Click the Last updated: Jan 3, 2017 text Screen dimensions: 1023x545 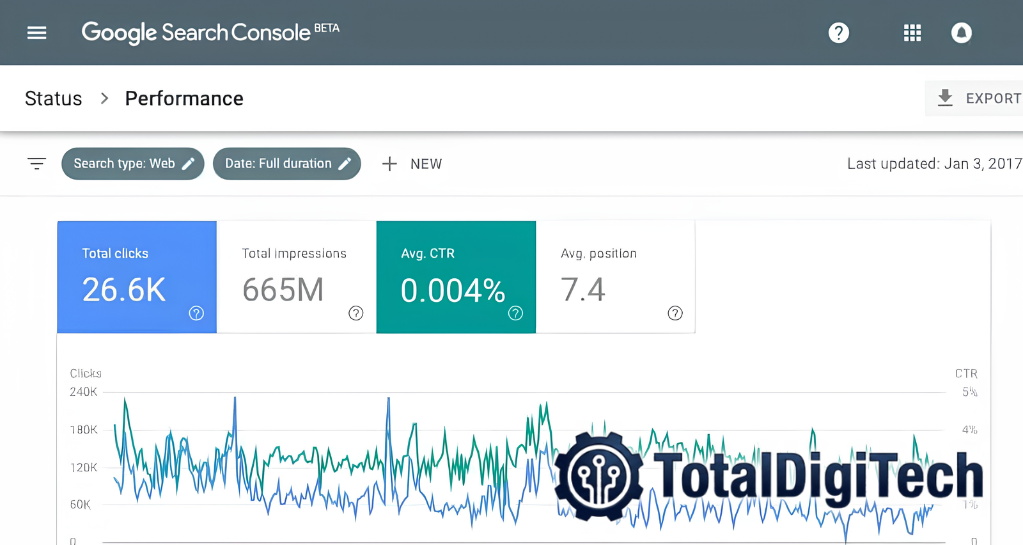click(934, 164)
